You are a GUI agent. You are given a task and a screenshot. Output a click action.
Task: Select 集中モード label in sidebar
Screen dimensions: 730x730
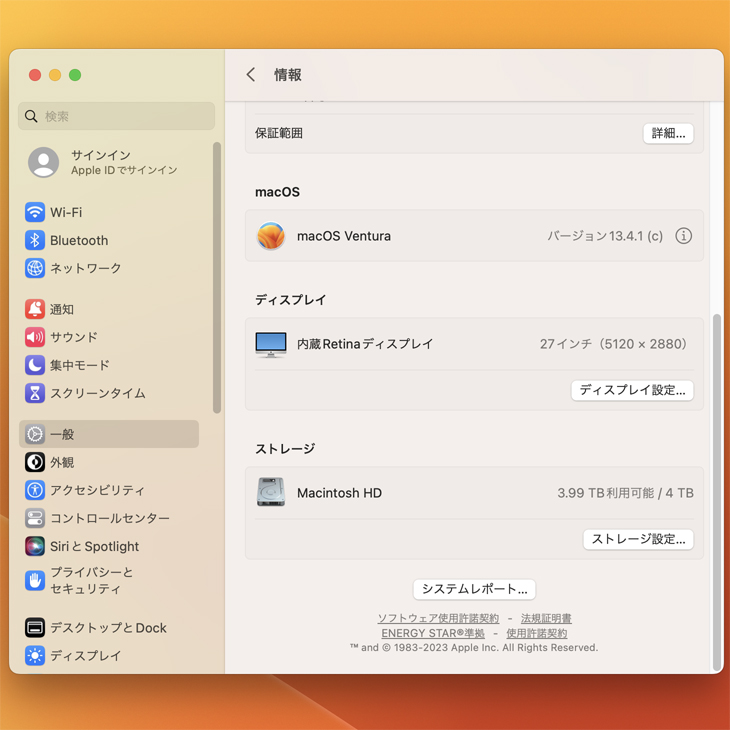point(80,365)
